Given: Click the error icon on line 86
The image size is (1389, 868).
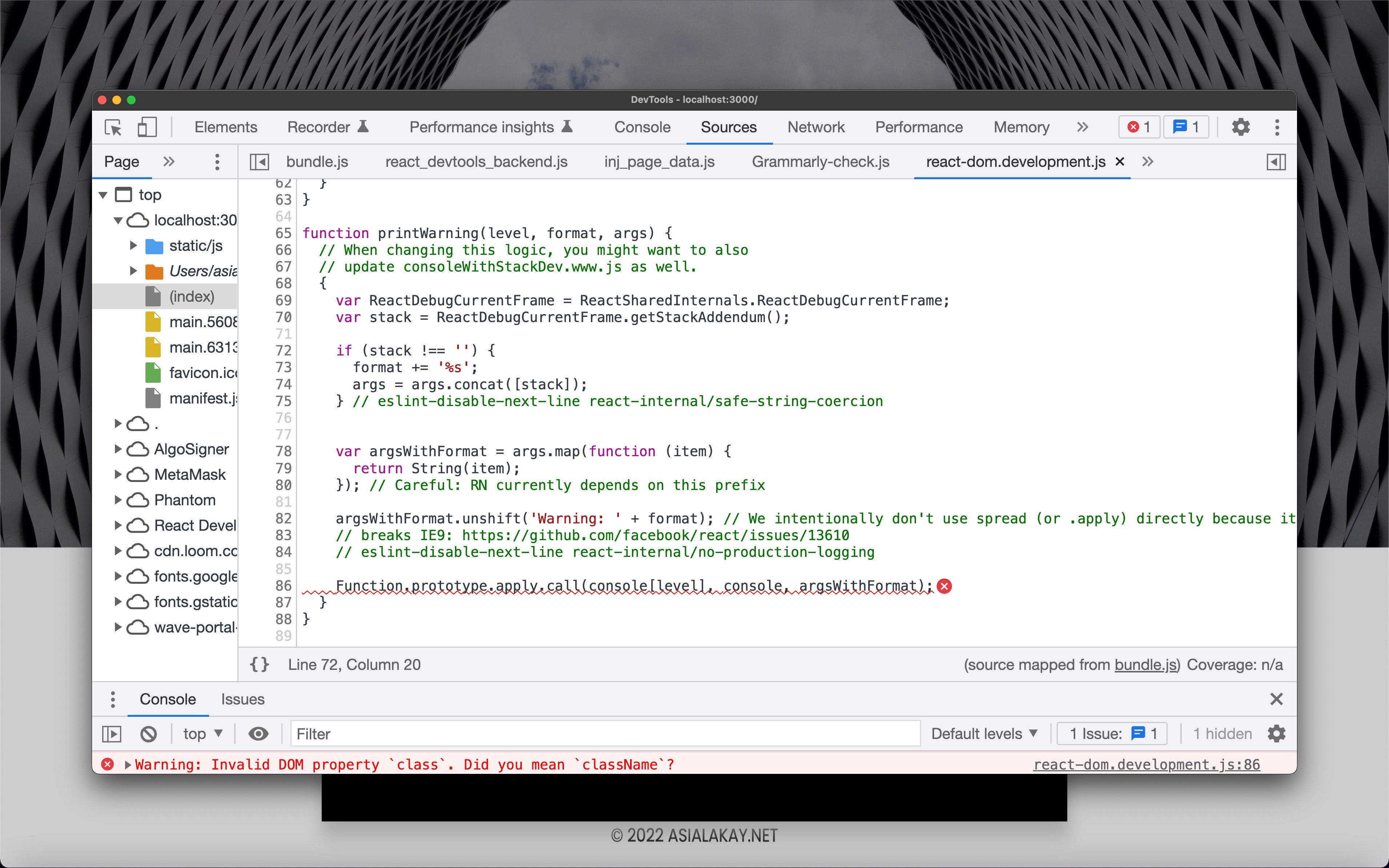Looking at the screenshot, I should click(944, 586).
